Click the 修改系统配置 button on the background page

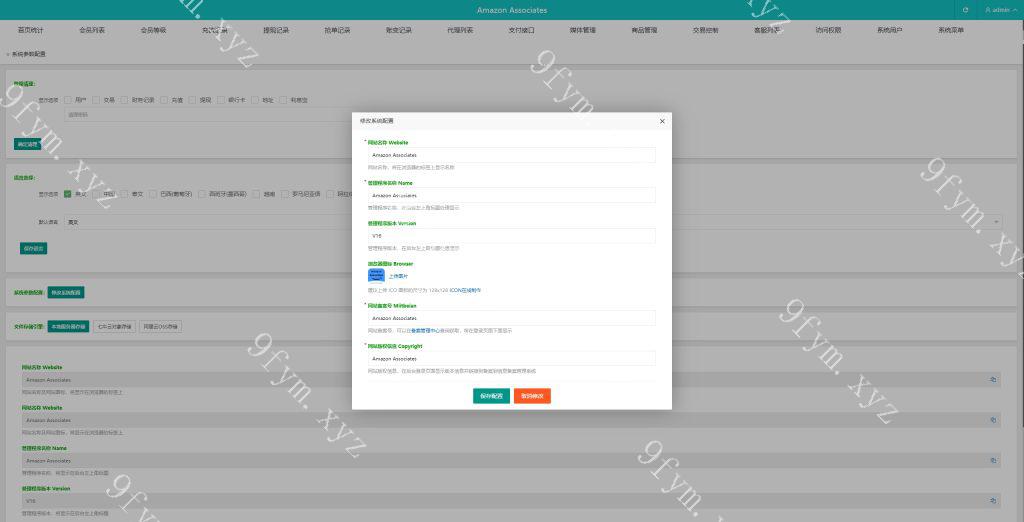pos(66,293)
